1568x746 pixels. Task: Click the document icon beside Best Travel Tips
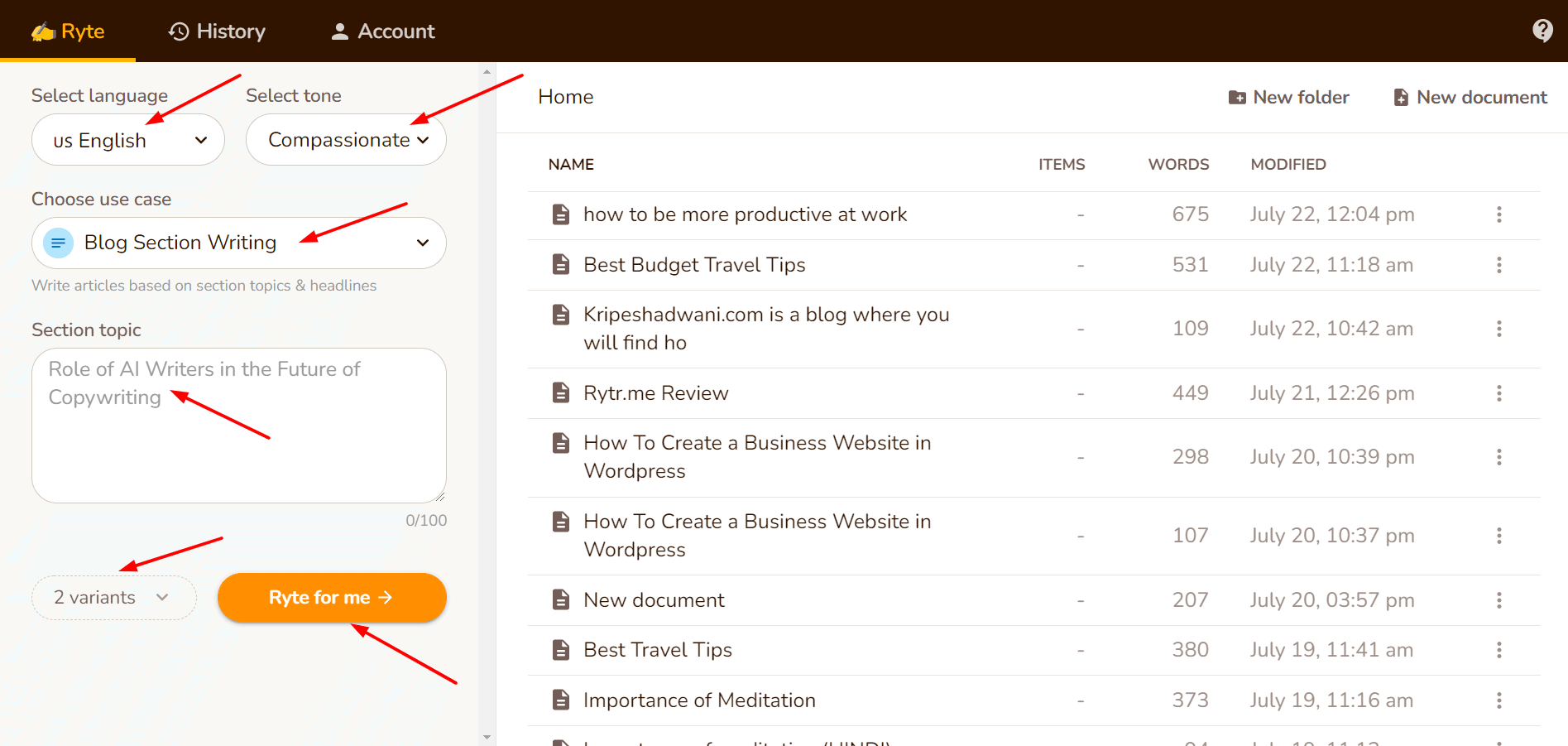(x=561, y=650)
